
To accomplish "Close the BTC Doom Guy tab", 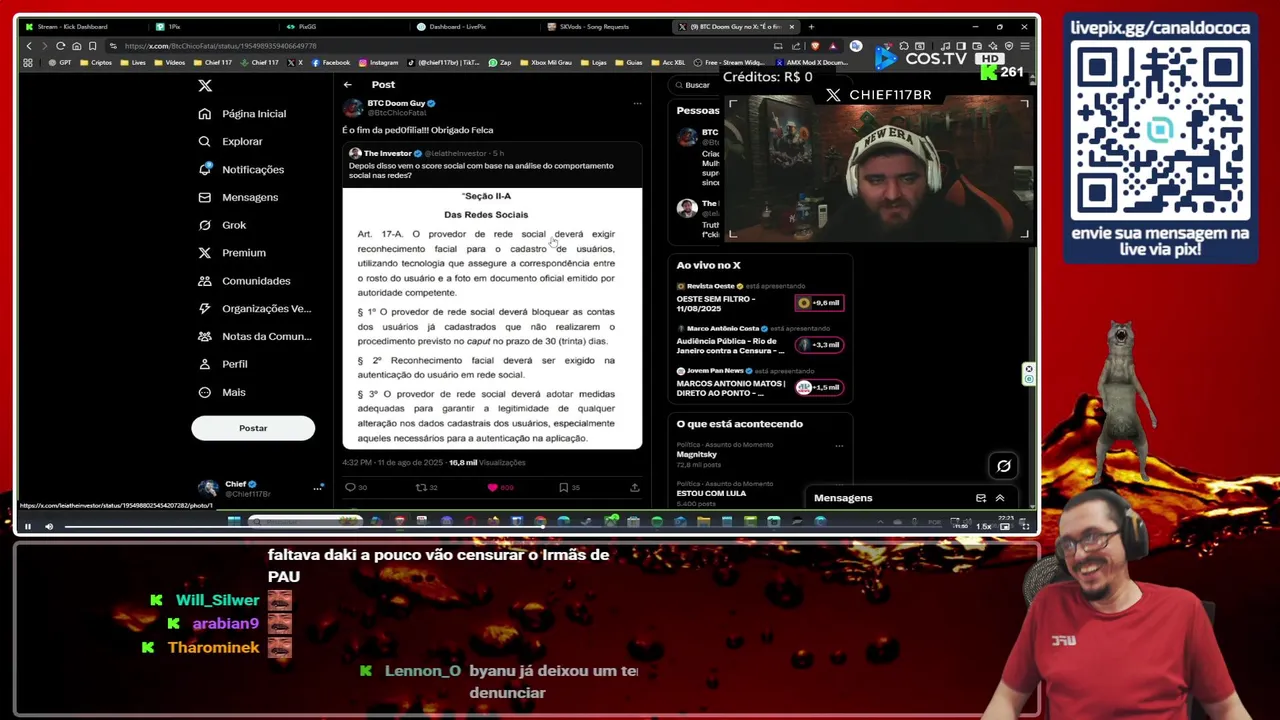I will 792,27.
